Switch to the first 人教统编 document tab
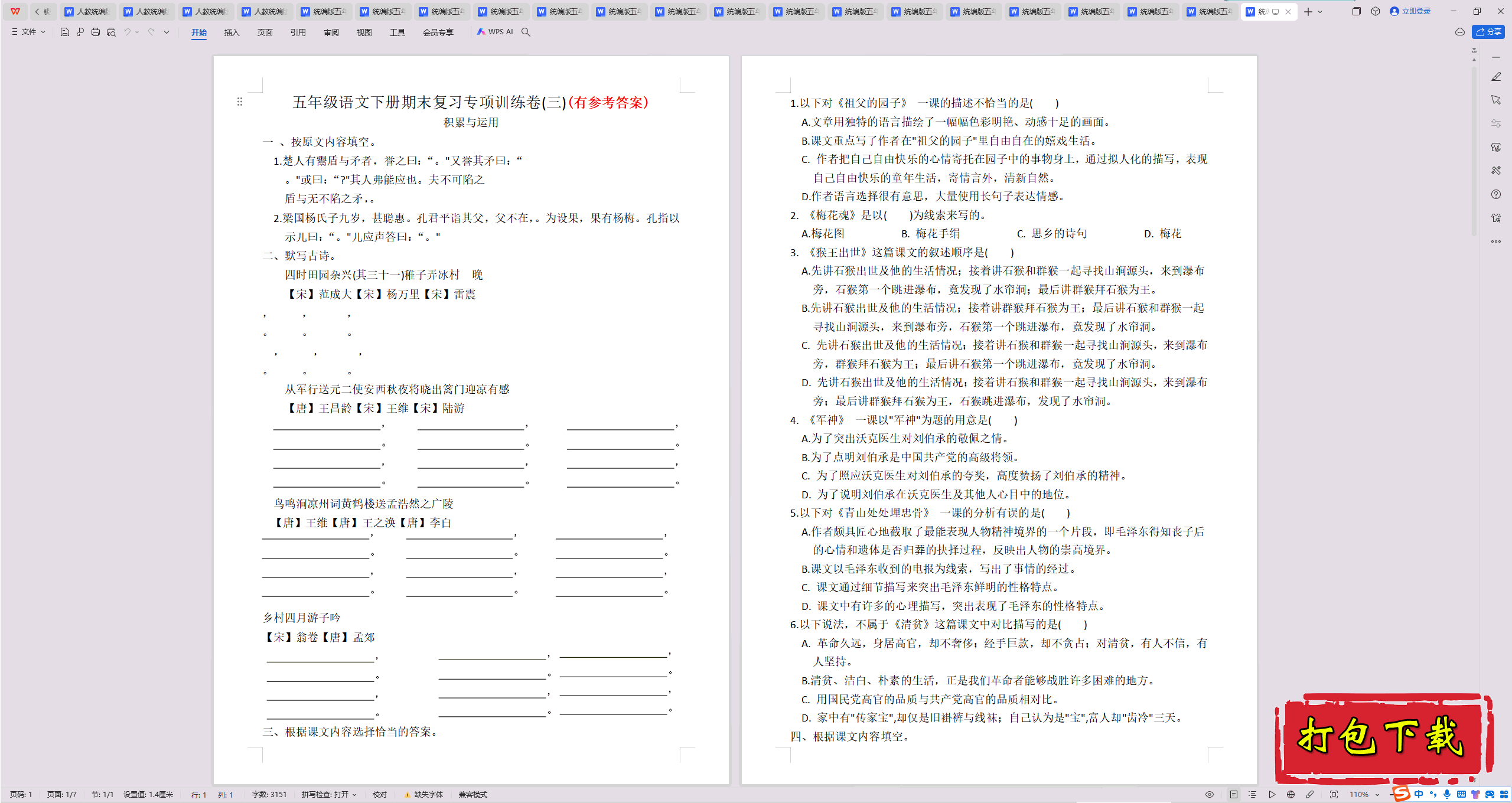The image size is (1512, 803). click(x=88, y=12)
